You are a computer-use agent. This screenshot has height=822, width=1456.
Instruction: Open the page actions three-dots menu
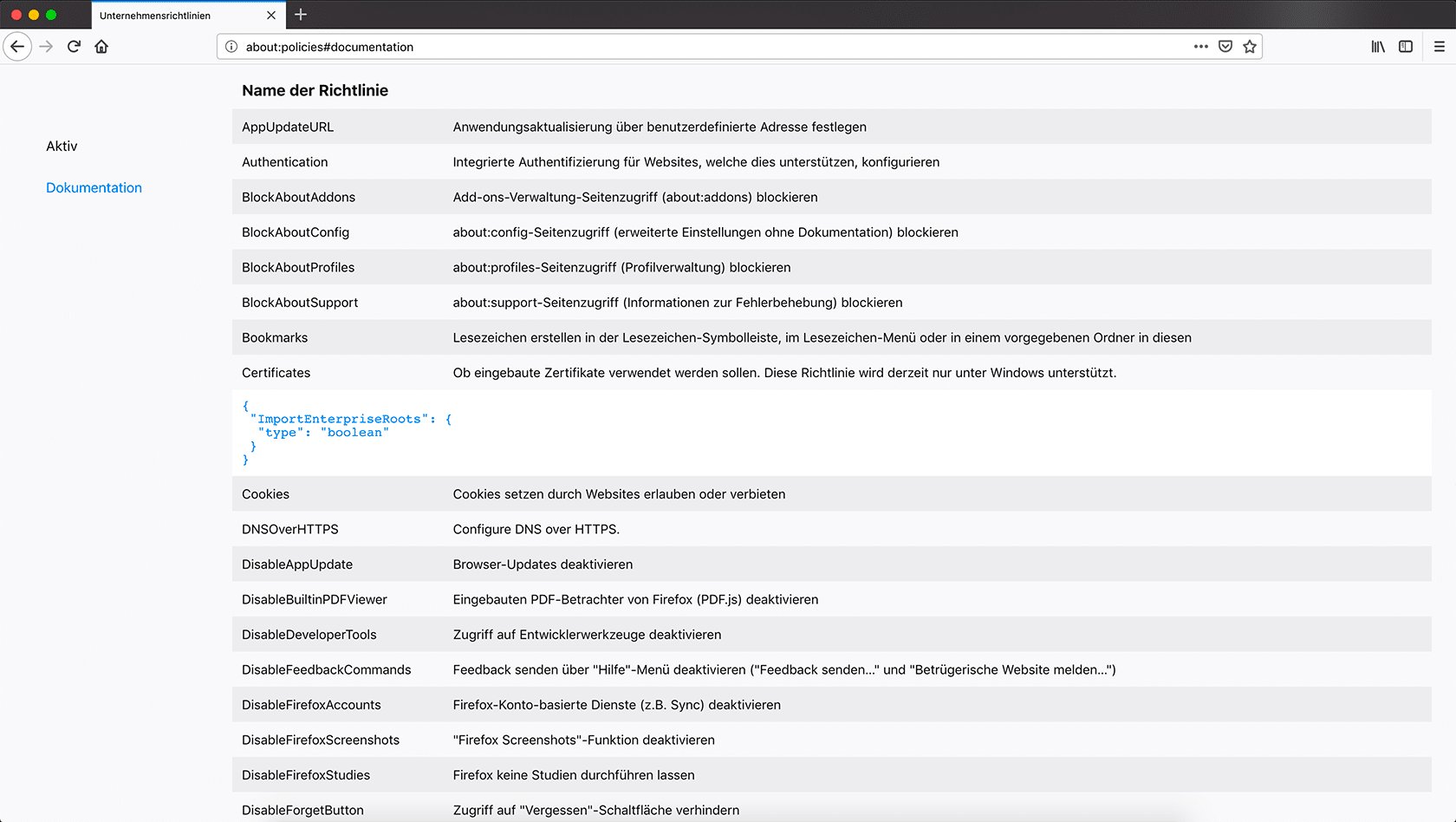[1200, 47]
